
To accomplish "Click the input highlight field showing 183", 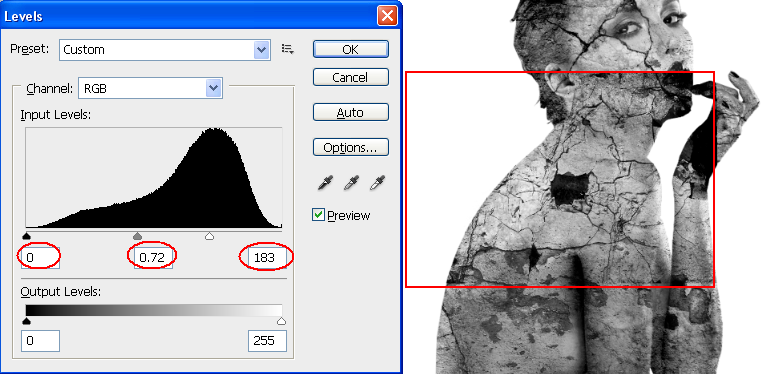I will (x=267, y=258).
